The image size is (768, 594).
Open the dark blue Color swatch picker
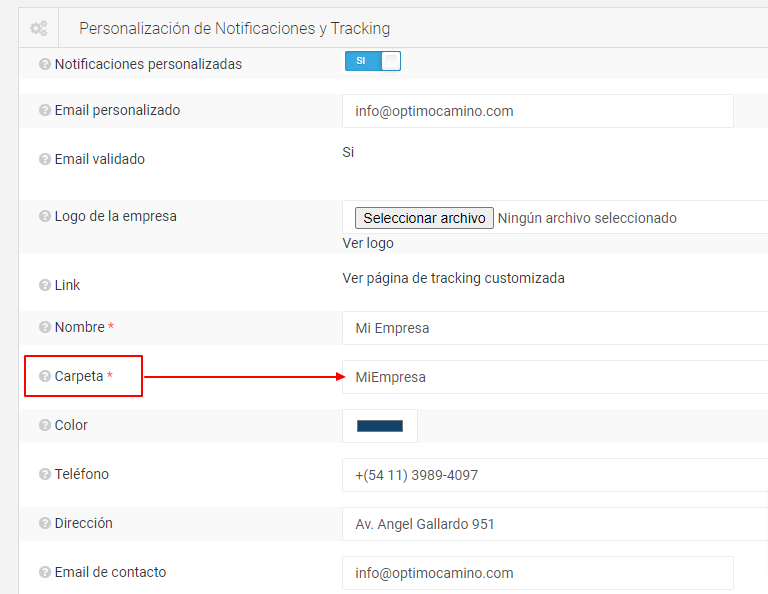(x=380, y=426)
